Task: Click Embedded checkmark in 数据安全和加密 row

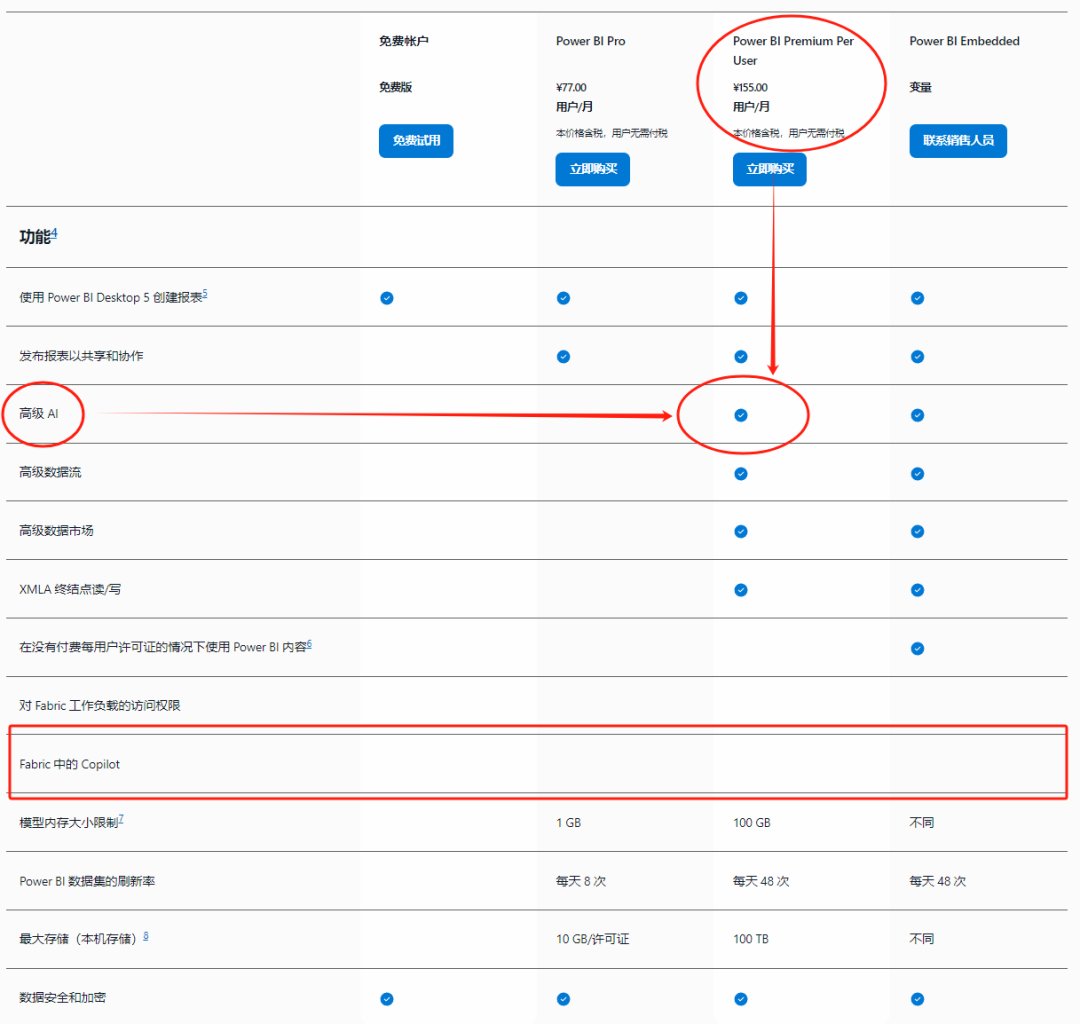Action: (917, 999)
